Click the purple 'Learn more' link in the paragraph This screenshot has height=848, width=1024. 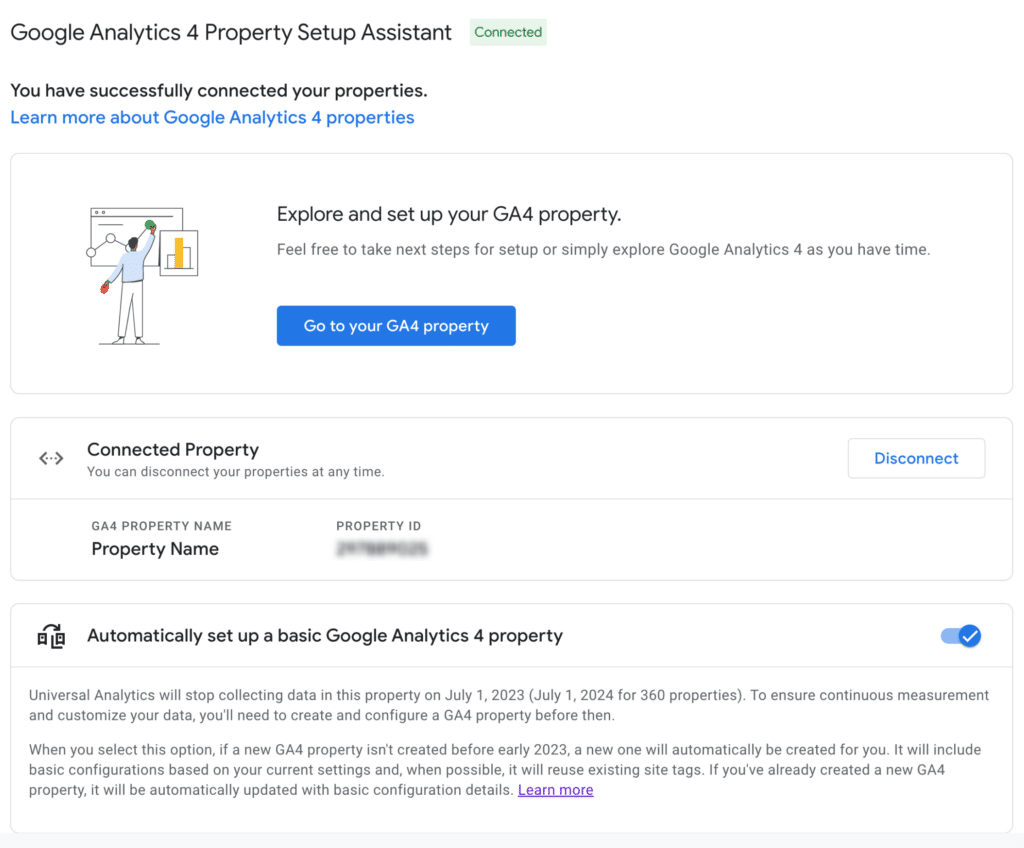[555, 789]
